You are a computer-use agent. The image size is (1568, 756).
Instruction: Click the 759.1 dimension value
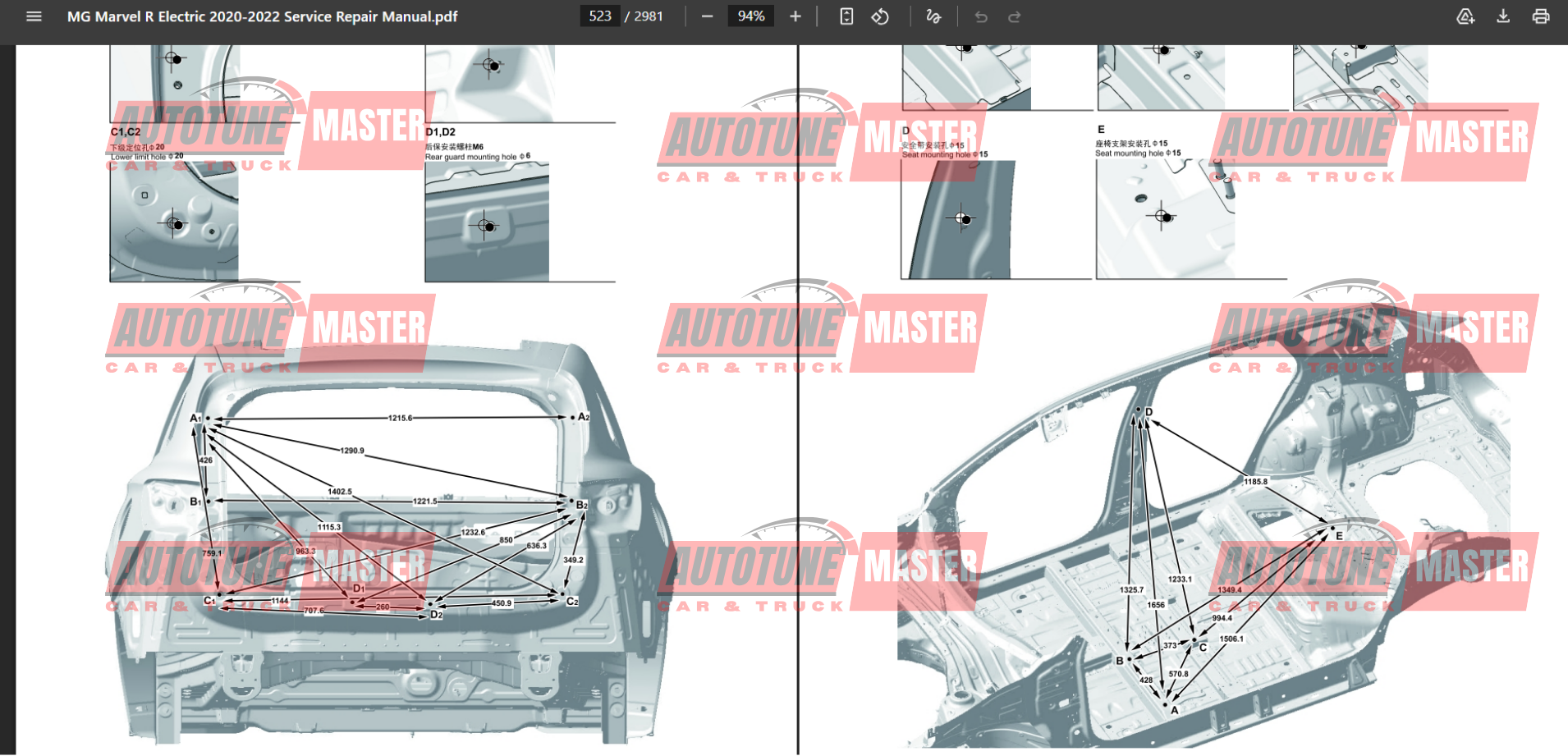(x=212, y=553)
